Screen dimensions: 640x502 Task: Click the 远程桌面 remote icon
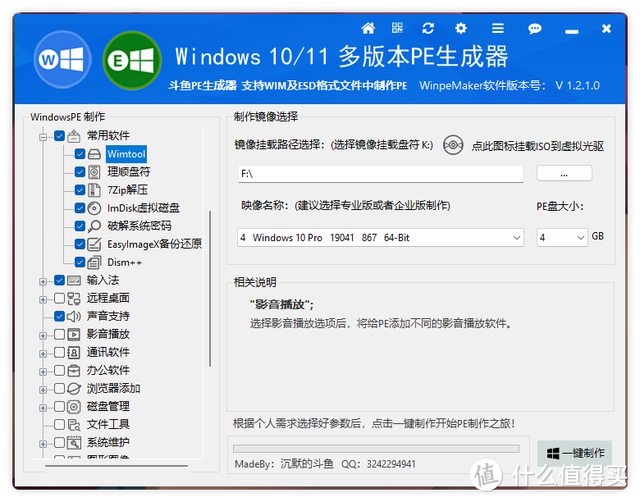[x=74, y=298]
